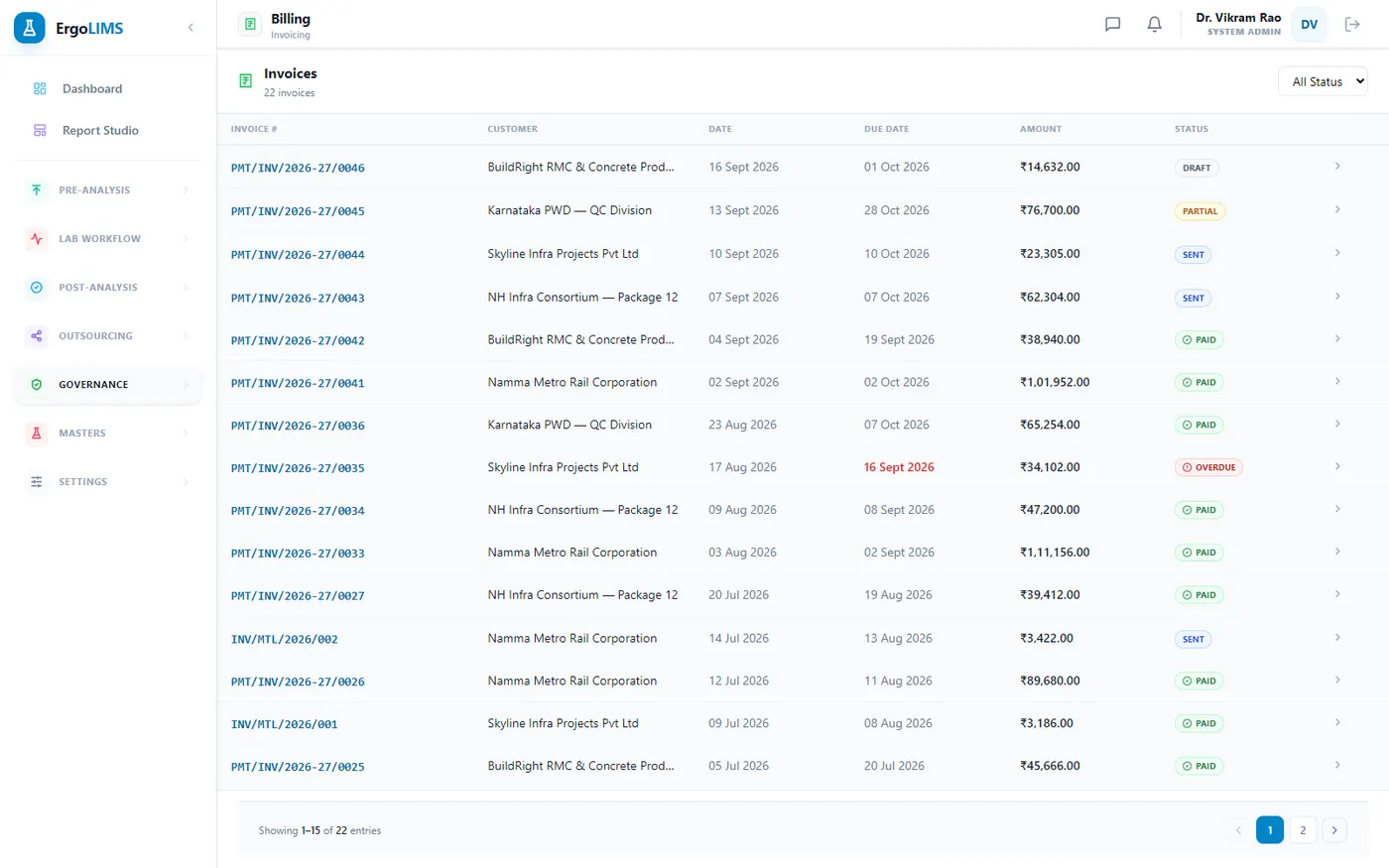Image resolution: width=1389 pixels, height=868 pixels.
Task: Click the DRAFT status badge
Action: pos(1197,168)
